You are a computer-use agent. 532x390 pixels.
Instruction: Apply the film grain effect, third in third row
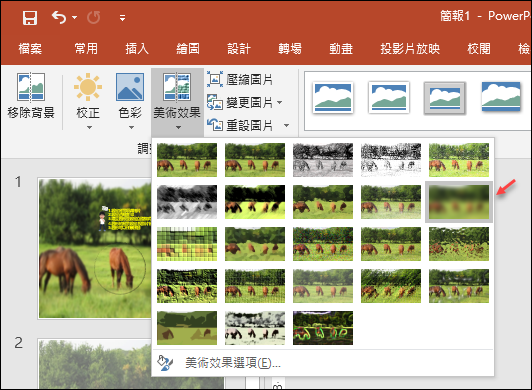(x=323, y=244)
